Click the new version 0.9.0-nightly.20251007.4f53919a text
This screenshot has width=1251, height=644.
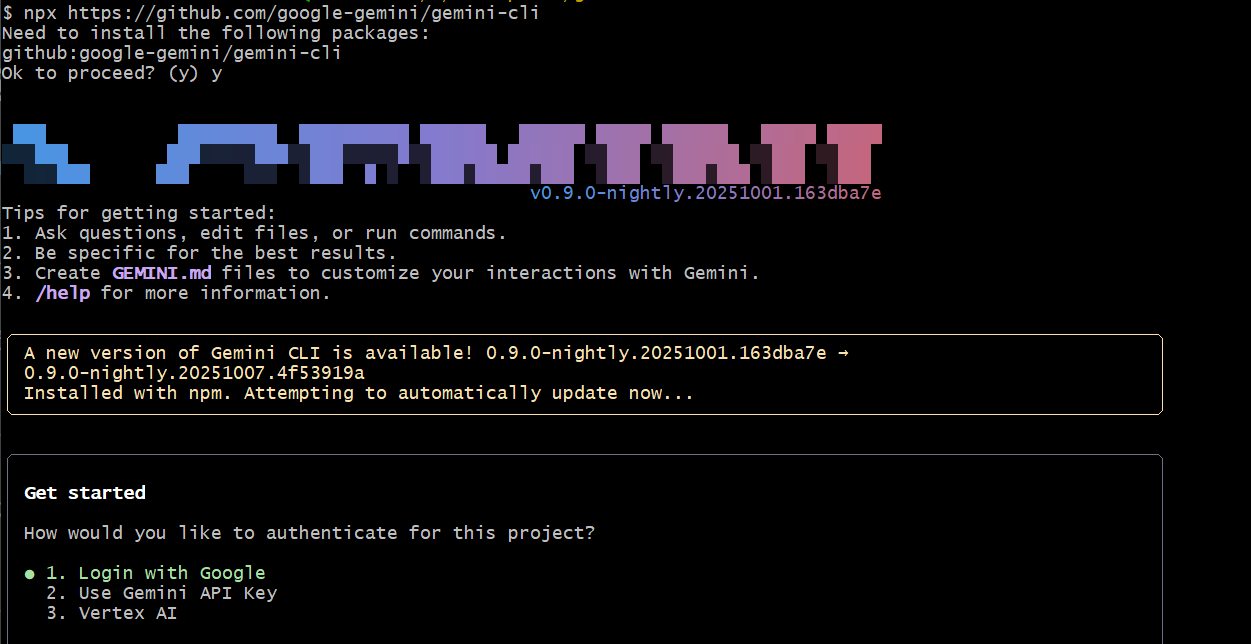point(194,373)
